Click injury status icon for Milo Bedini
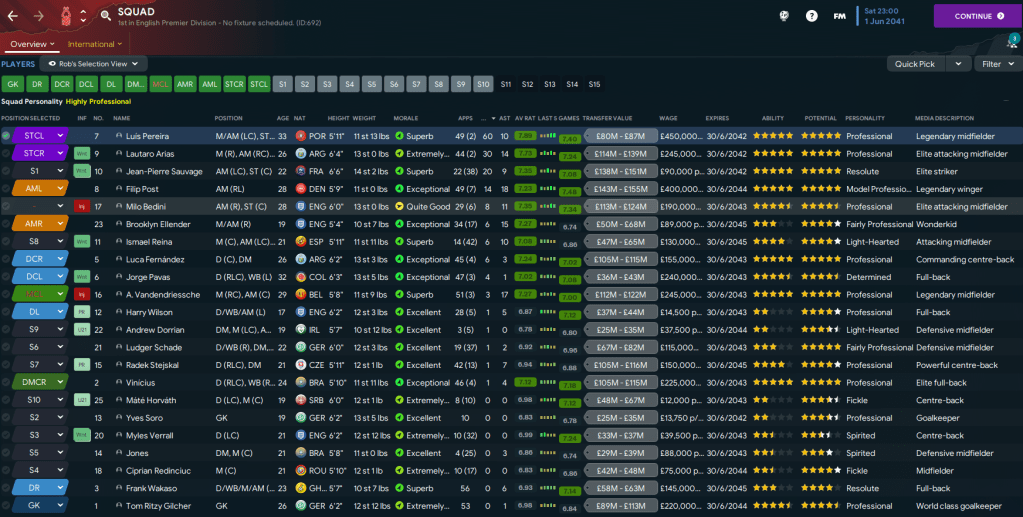 (82, 206)
